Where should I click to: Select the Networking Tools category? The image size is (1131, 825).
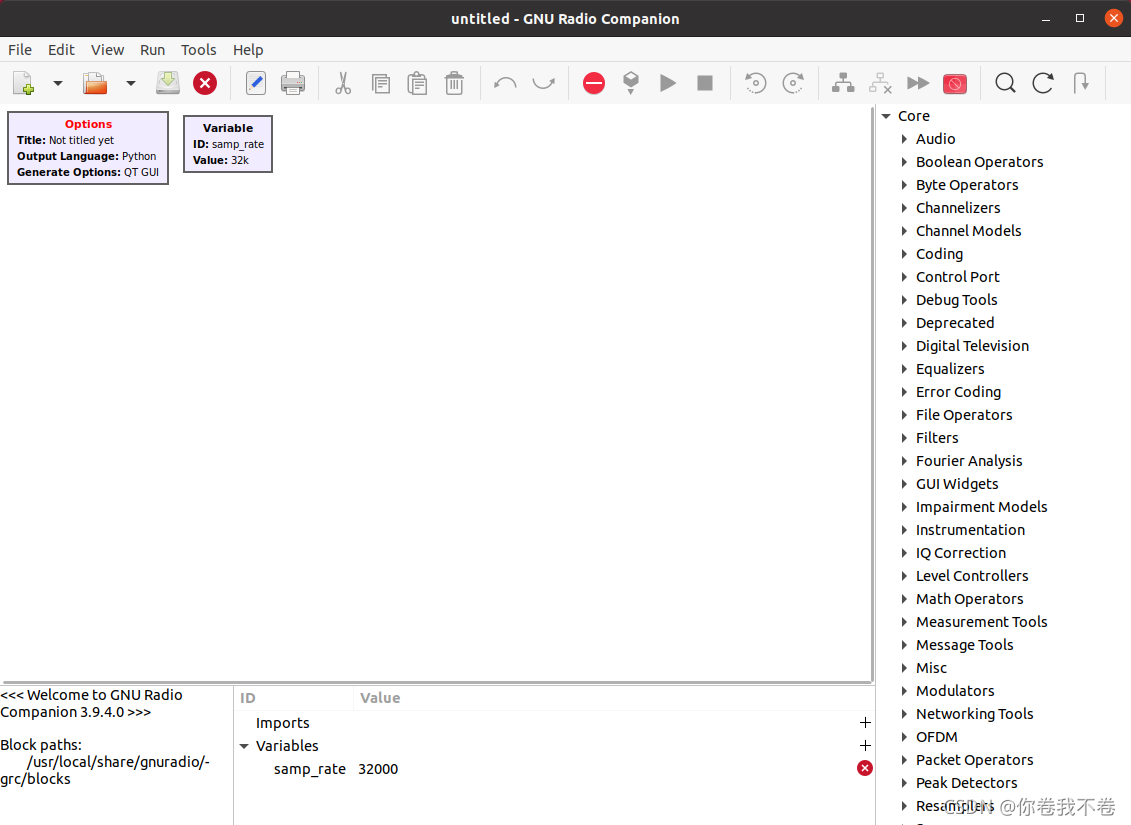[974, 714]
